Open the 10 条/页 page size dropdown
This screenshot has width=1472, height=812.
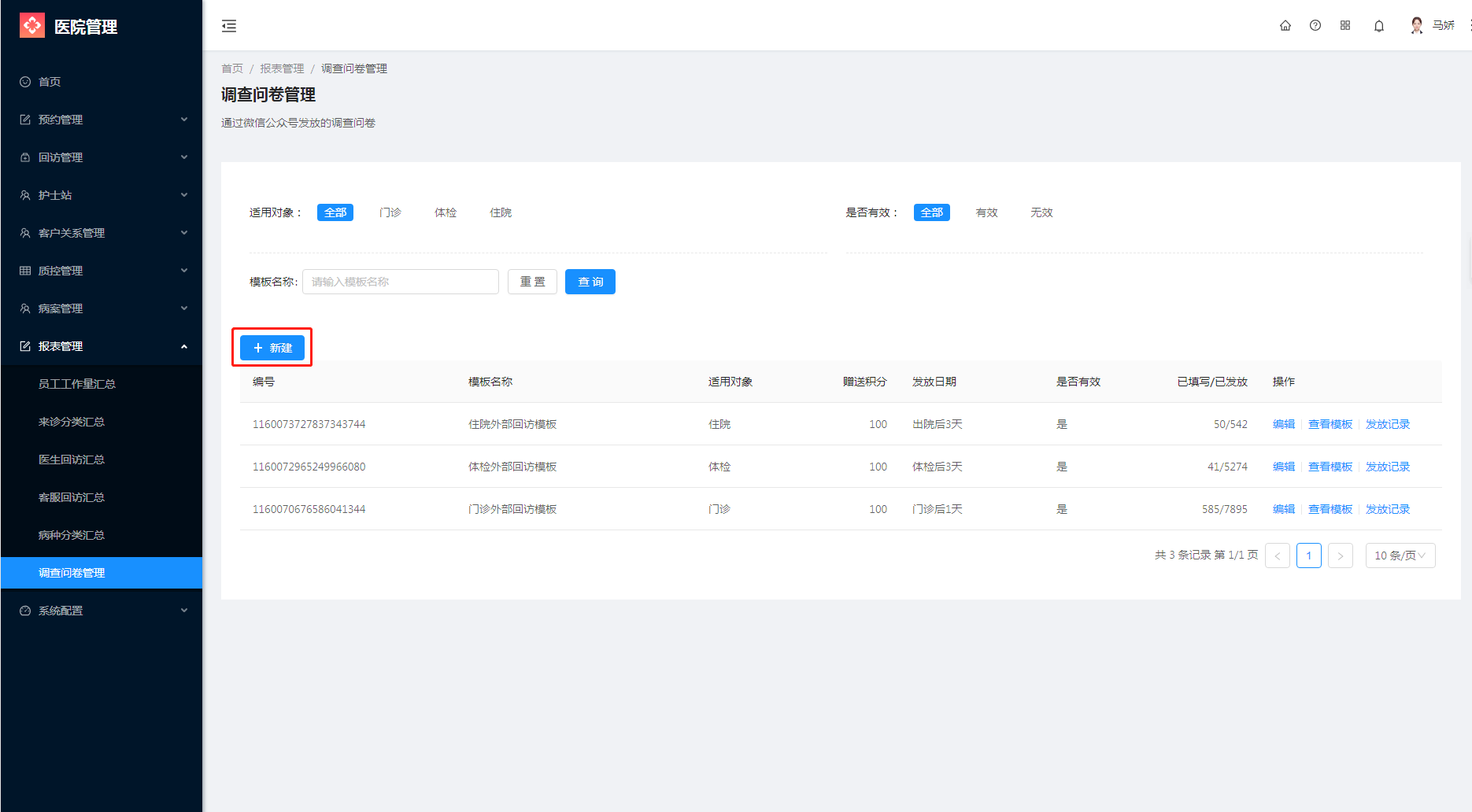tap(1400, 555)
